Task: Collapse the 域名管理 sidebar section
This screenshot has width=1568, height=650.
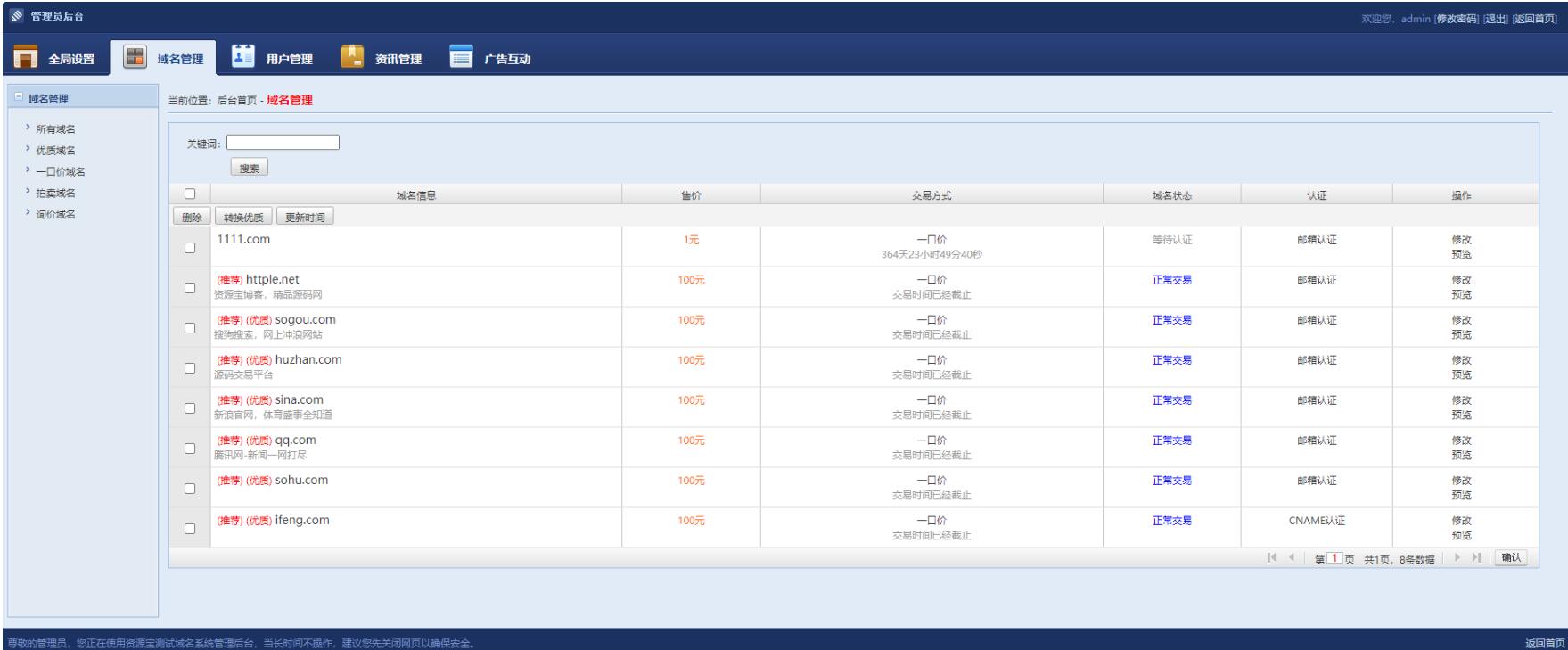Action: pyautogui.click(x=20, y=99)
